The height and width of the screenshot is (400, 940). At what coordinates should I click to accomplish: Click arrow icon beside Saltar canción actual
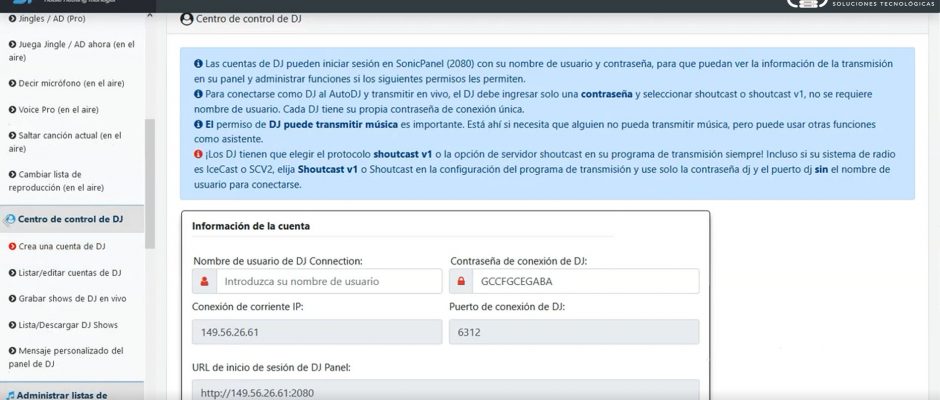(13, 136)
